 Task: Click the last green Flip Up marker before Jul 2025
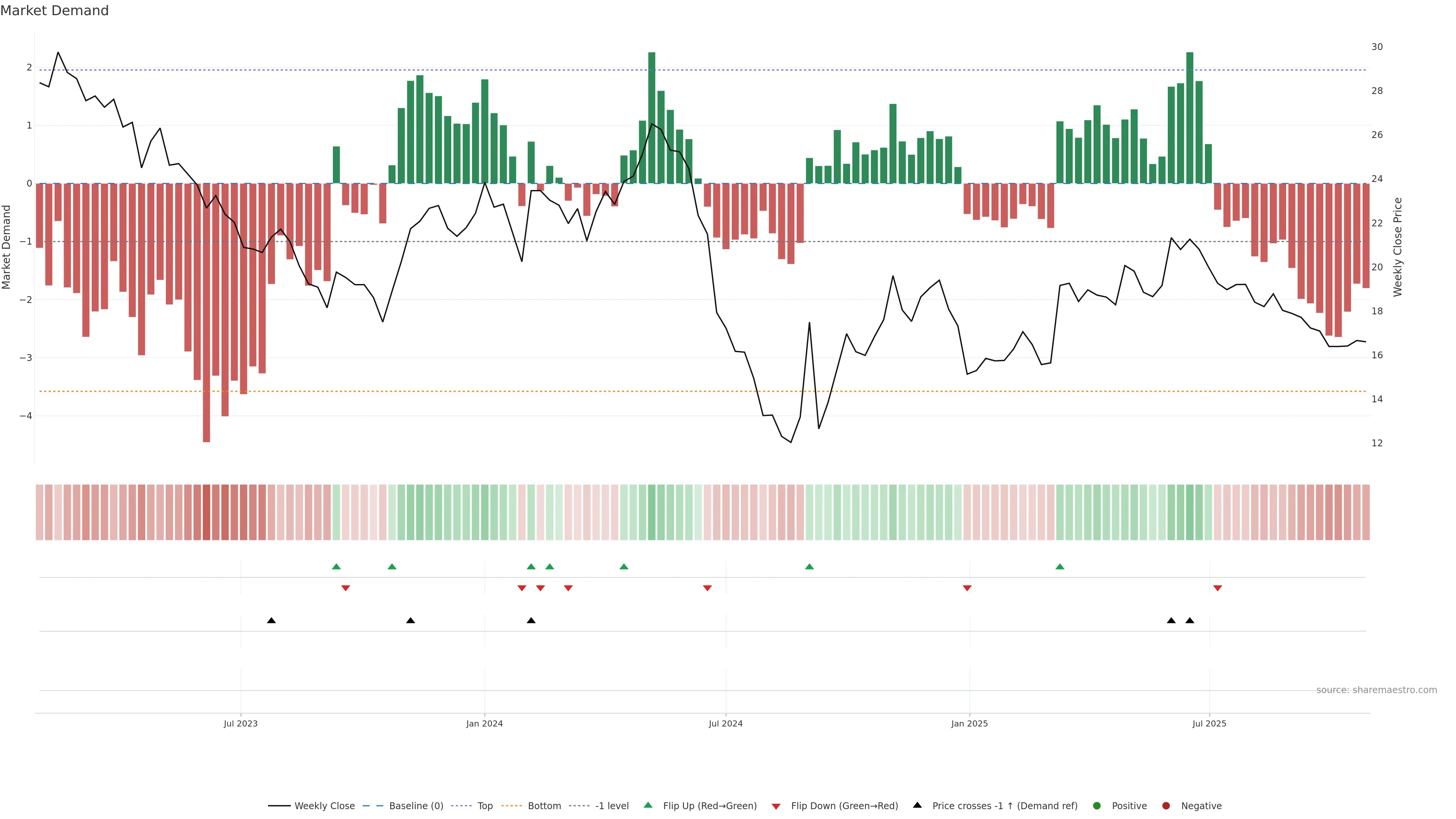coord(1060,566)
